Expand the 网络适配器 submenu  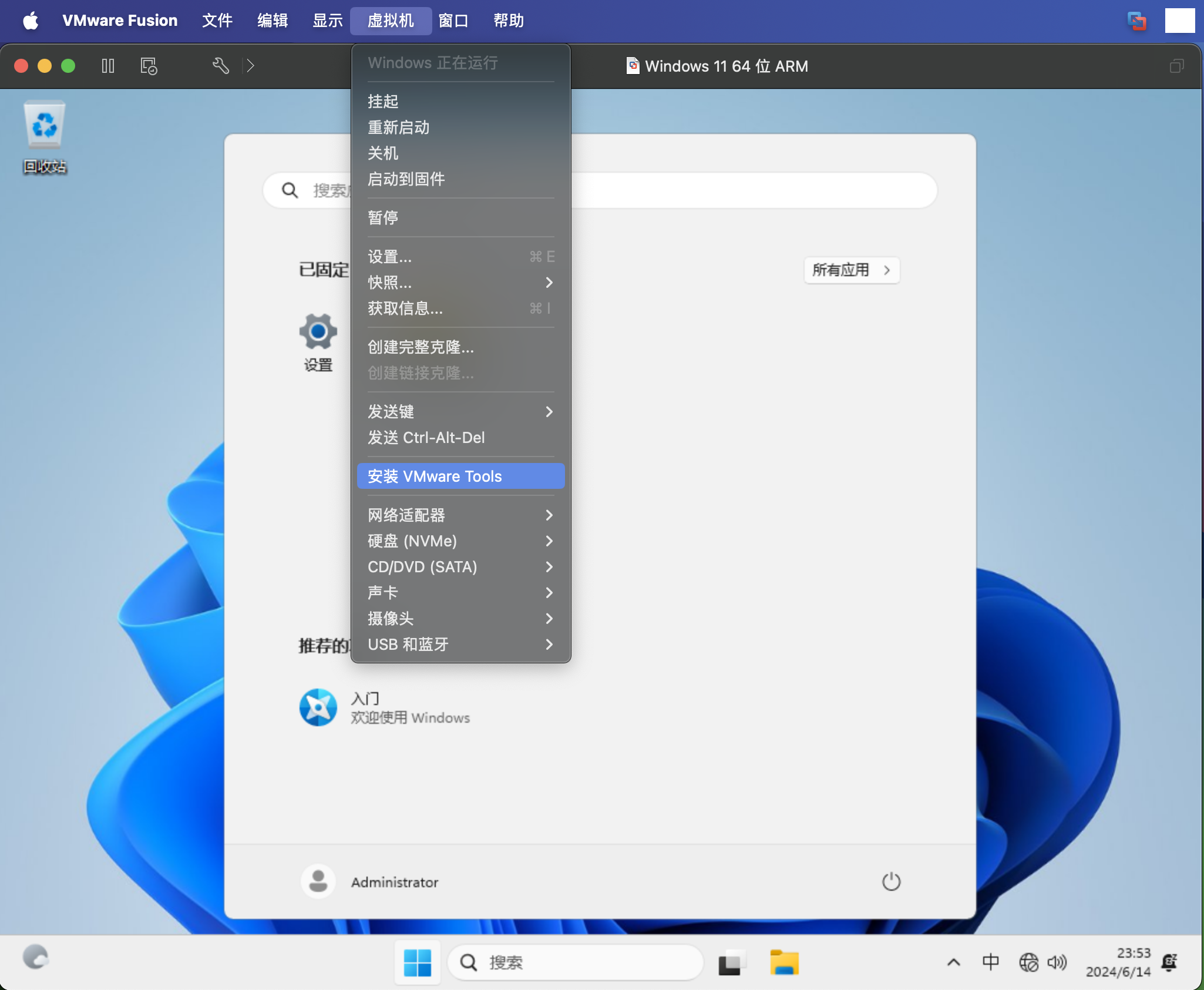point(460,515)
